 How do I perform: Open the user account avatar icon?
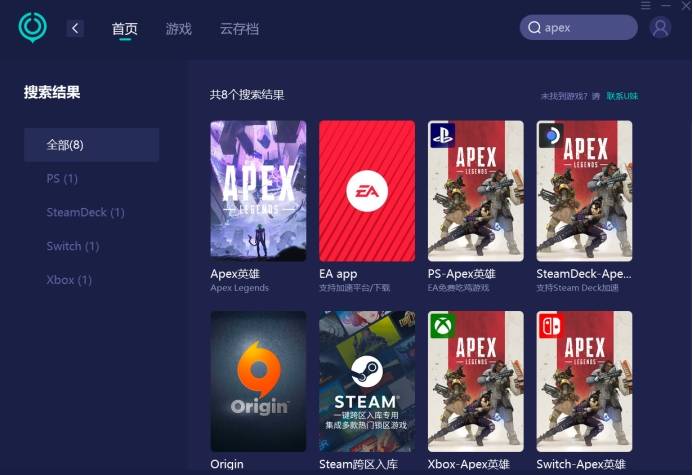click(x=660, y=27)
